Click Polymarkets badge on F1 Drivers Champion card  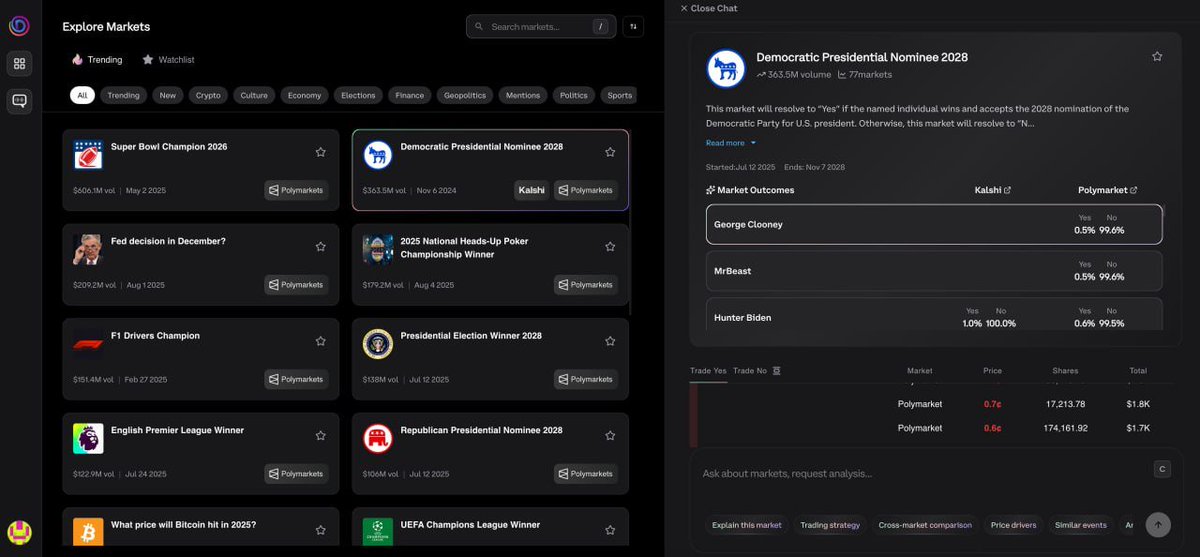coord(296,379)
